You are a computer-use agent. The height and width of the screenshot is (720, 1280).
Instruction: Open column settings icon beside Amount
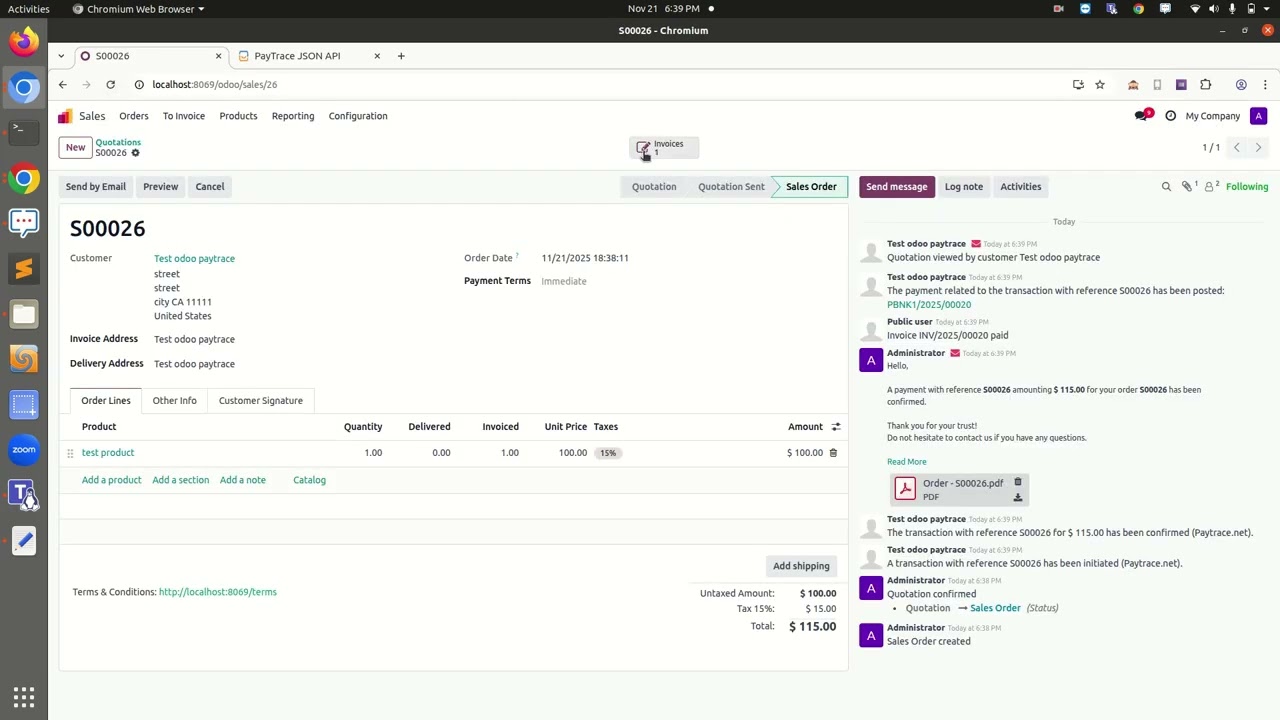(x=836, y=427)
